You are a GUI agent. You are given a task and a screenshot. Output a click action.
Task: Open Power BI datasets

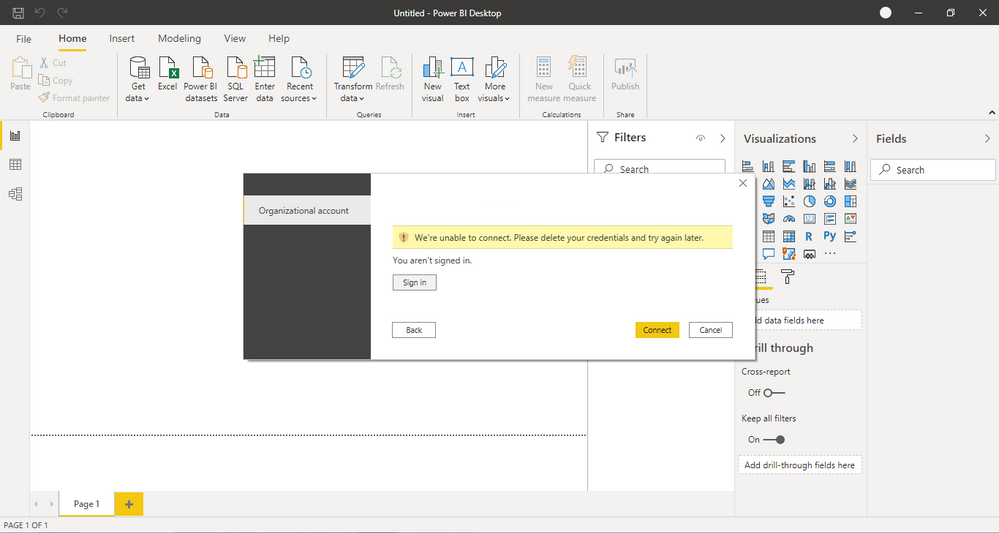click(x=201, y=79)
